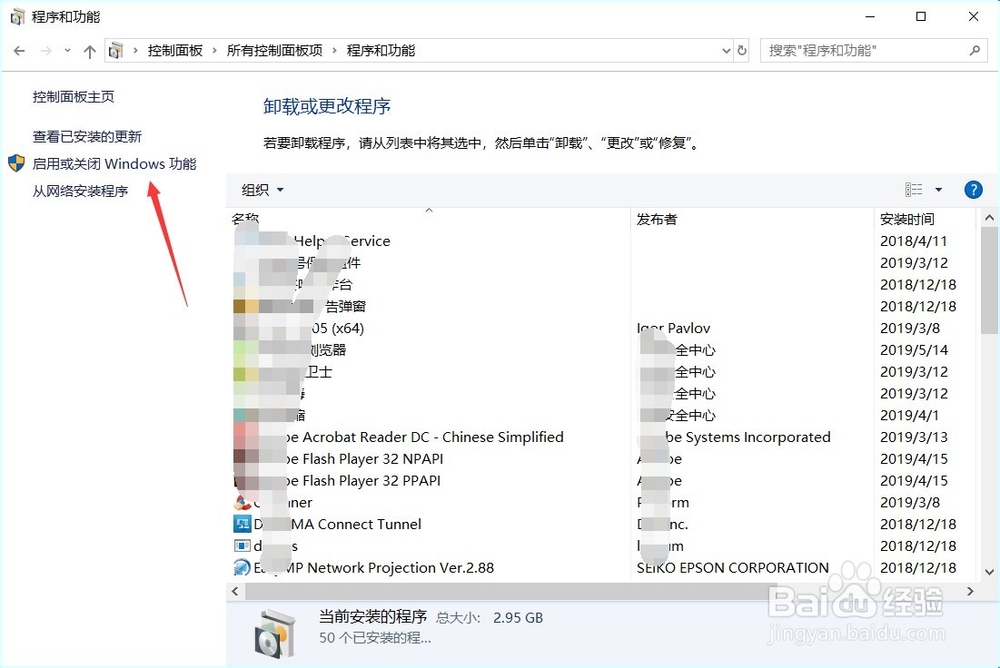Click the Control Panel icon in address bar
1000x668 pixels.
115,50
